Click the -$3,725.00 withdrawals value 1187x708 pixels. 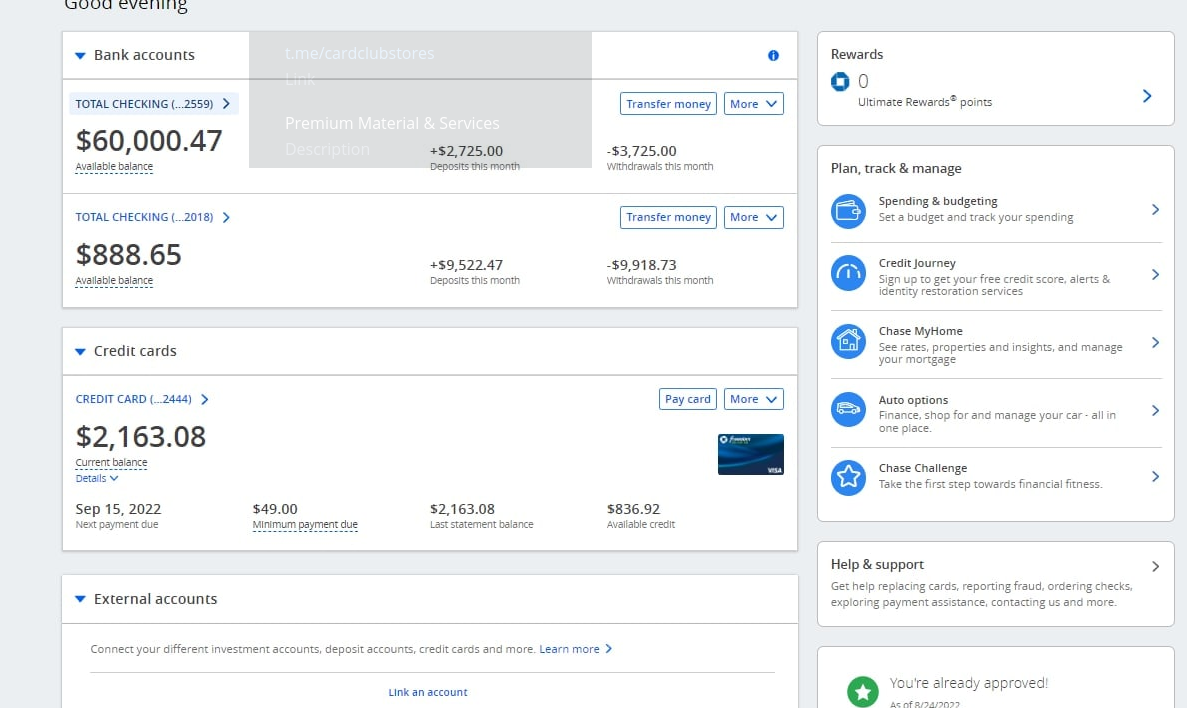tap(641, 151)
